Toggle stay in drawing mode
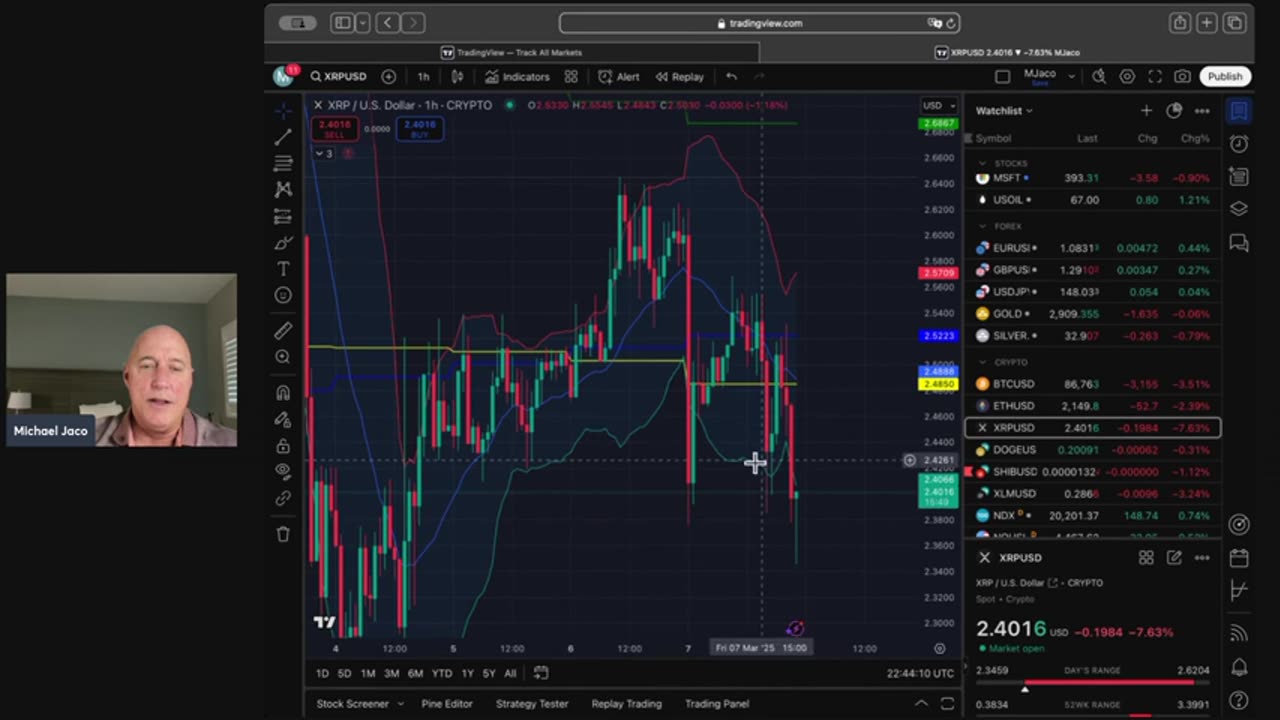1280x720 pixels. (283, 420)
